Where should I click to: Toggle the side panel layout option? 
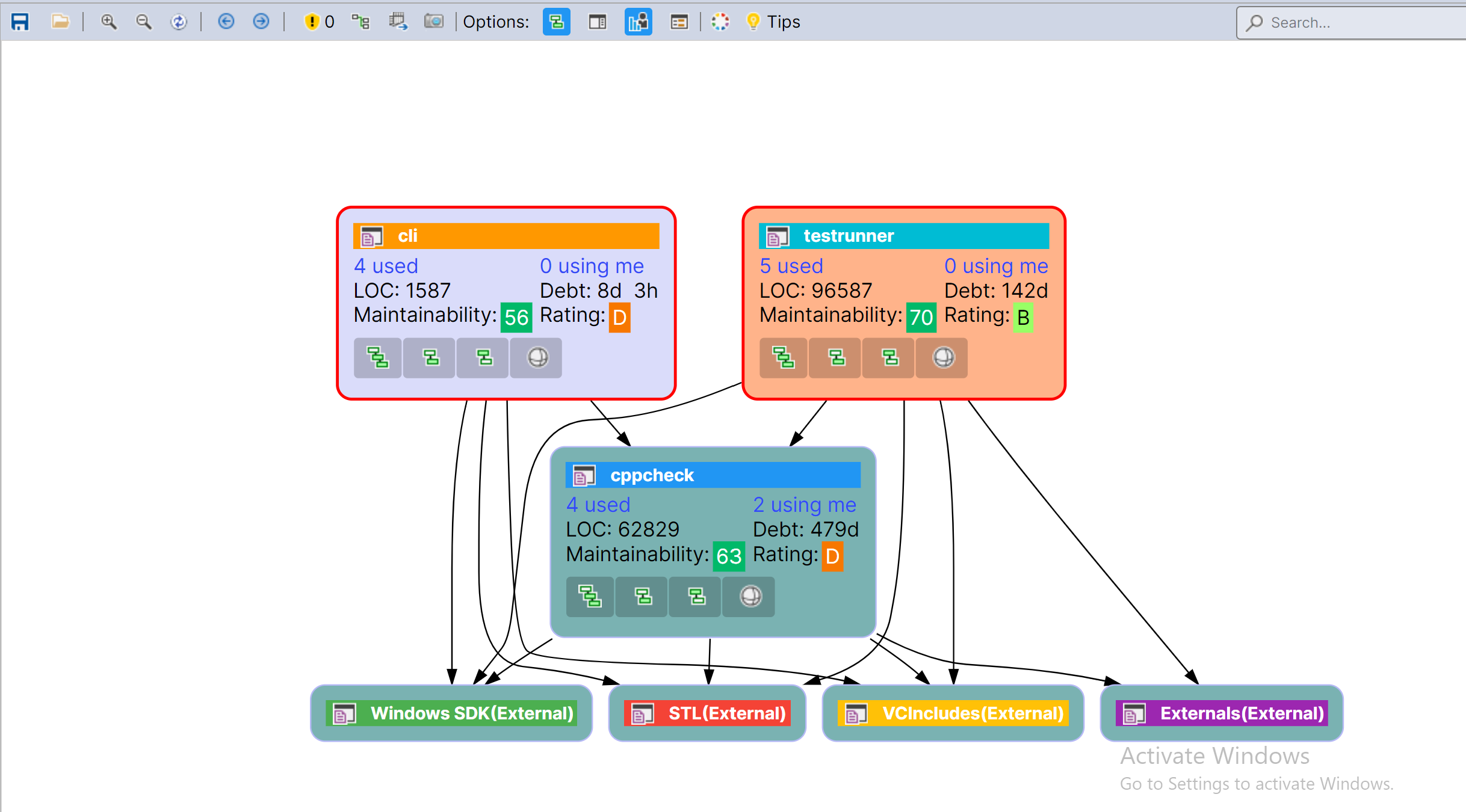pyautogui.click(x=597, y=22)
